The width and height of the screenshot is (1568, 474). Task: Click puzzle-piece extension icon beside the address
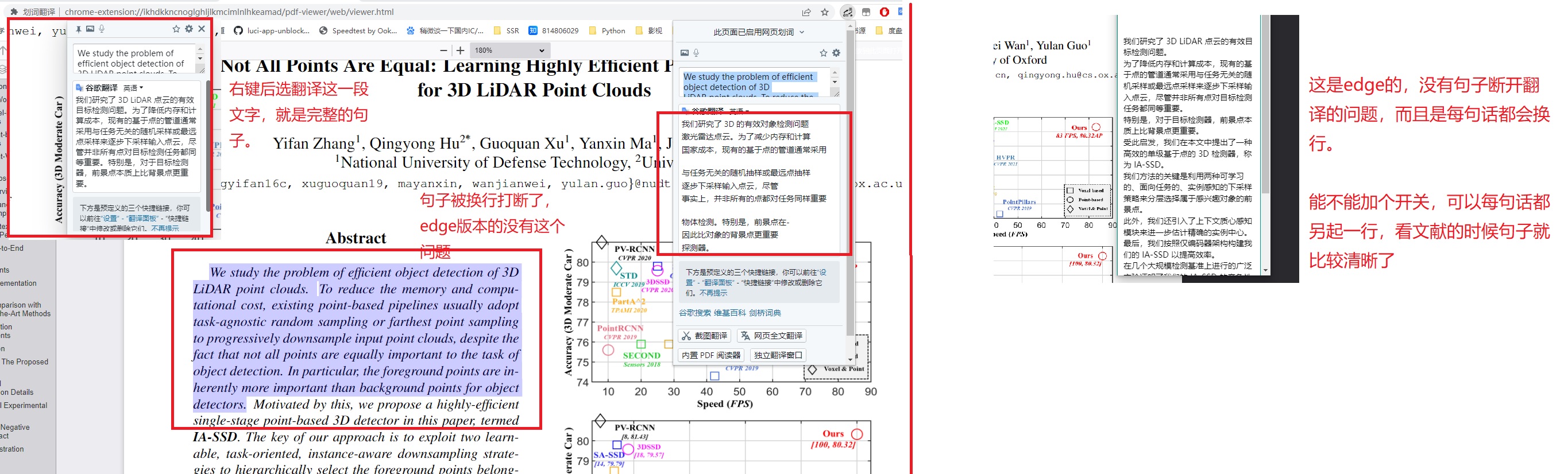click(x=13, y=11)
